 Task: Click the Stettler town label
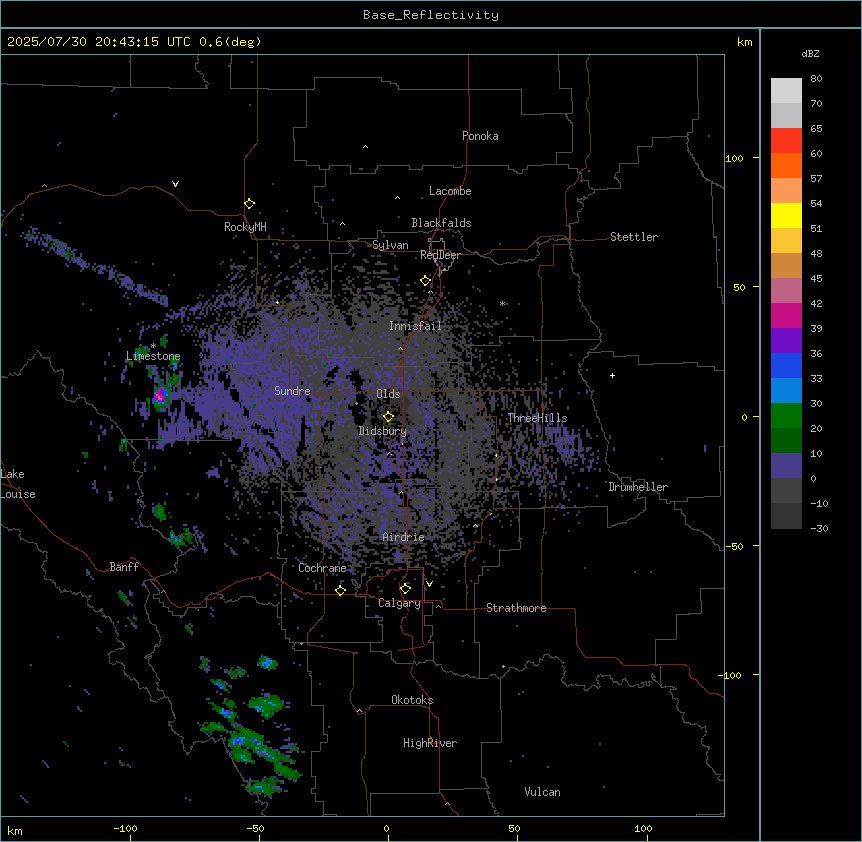click(x=634, y=237)
